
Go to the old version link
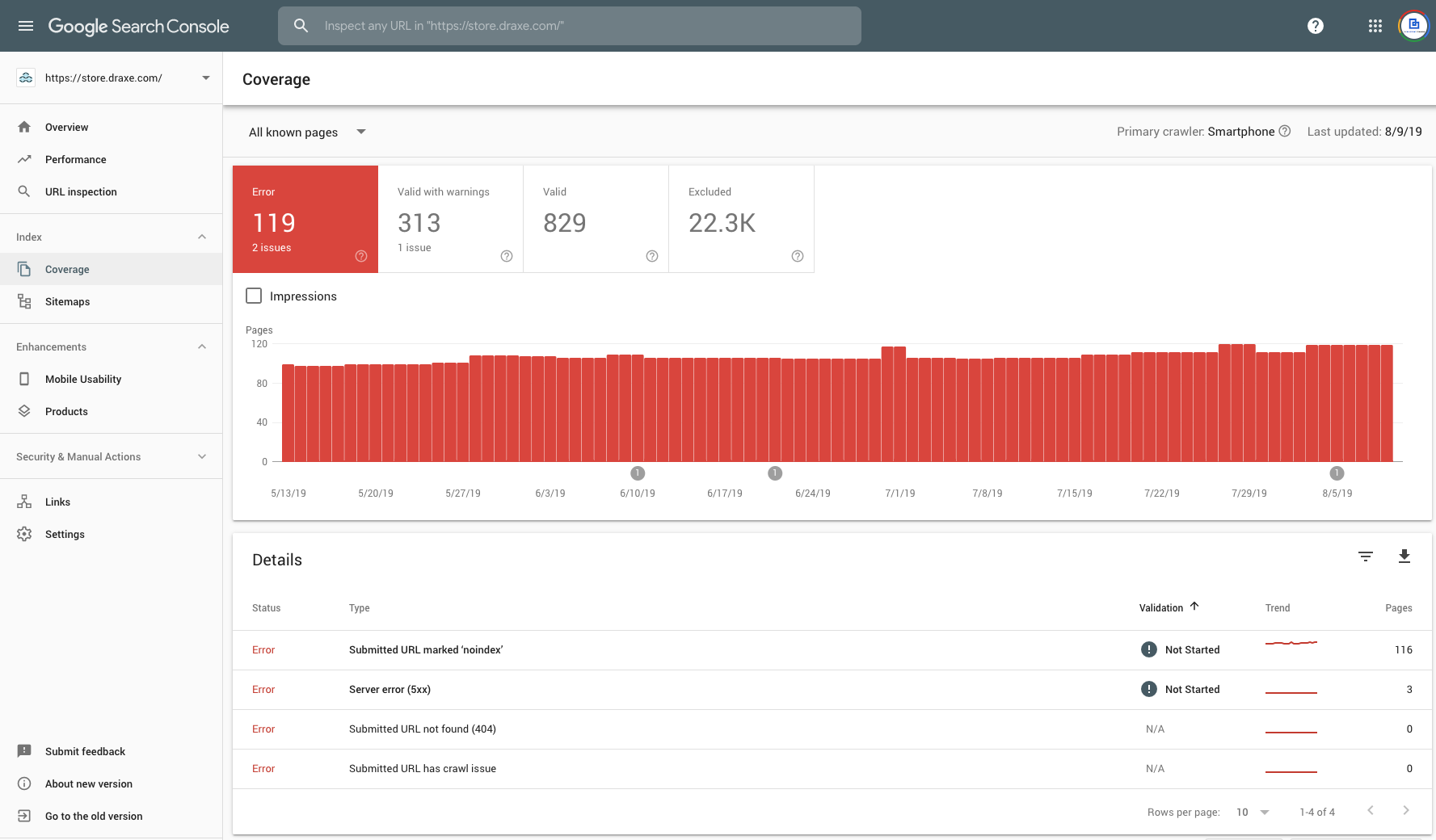tap(94, 817)
